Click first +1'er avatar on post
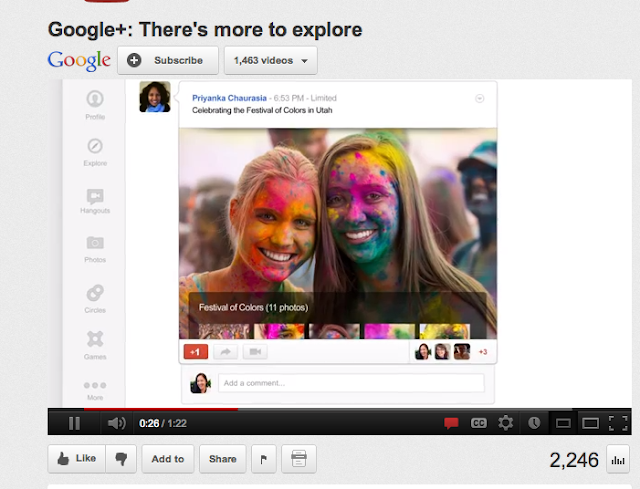The width and height of the screenshot is (640, 489). click(423, 352)
